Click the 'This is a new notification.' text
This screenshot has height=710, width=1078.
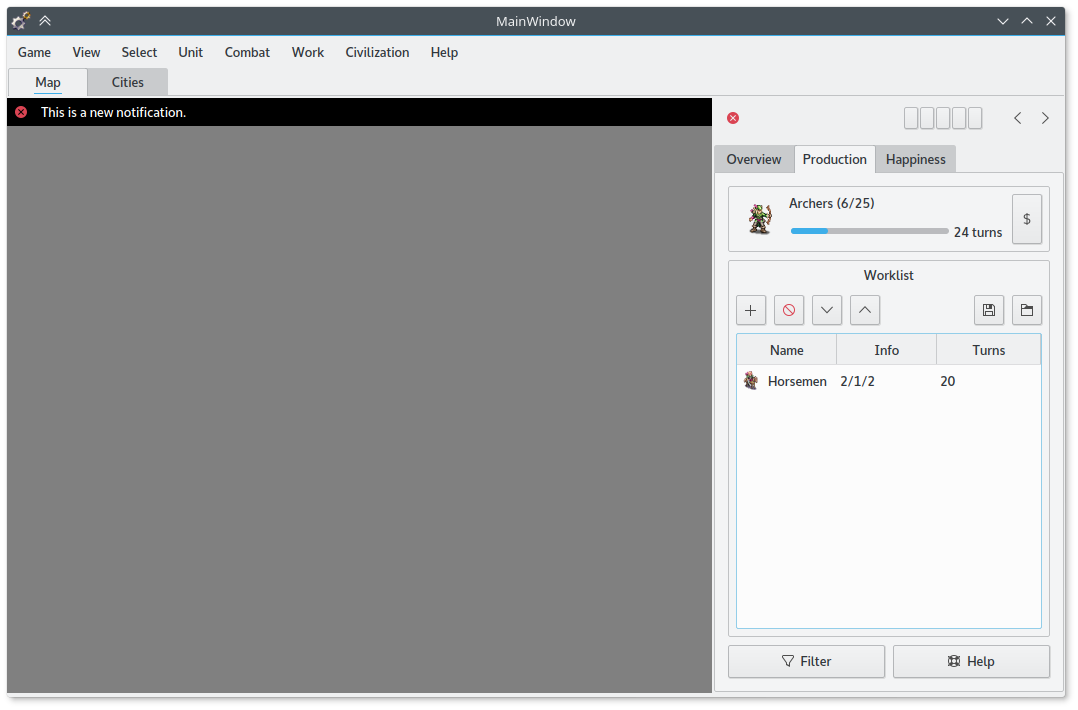coord(113,112)
